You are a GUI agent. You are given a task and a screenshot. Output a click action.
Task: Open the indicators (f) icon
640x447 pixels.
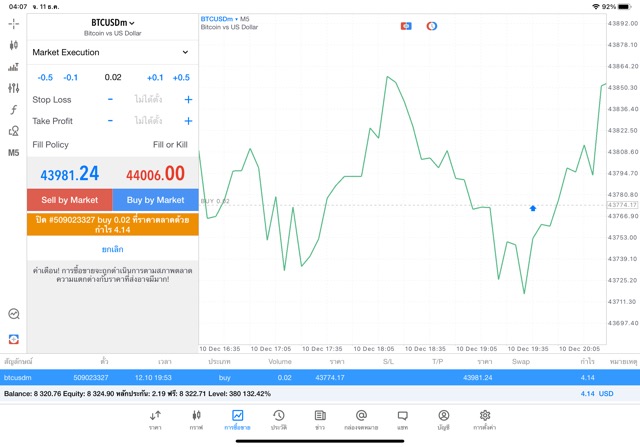coord(13,110)
